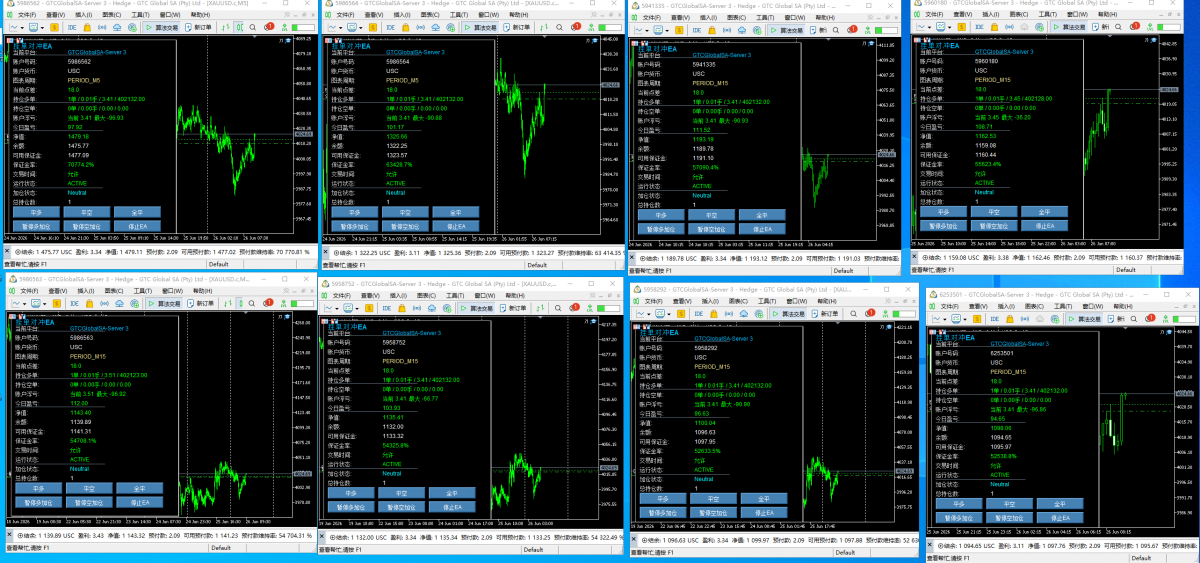The image size is (1200, 563).
Task: Toggle 算法交易 in account 5986562 window
Action: pyautogui.click(x=162, y=27)
